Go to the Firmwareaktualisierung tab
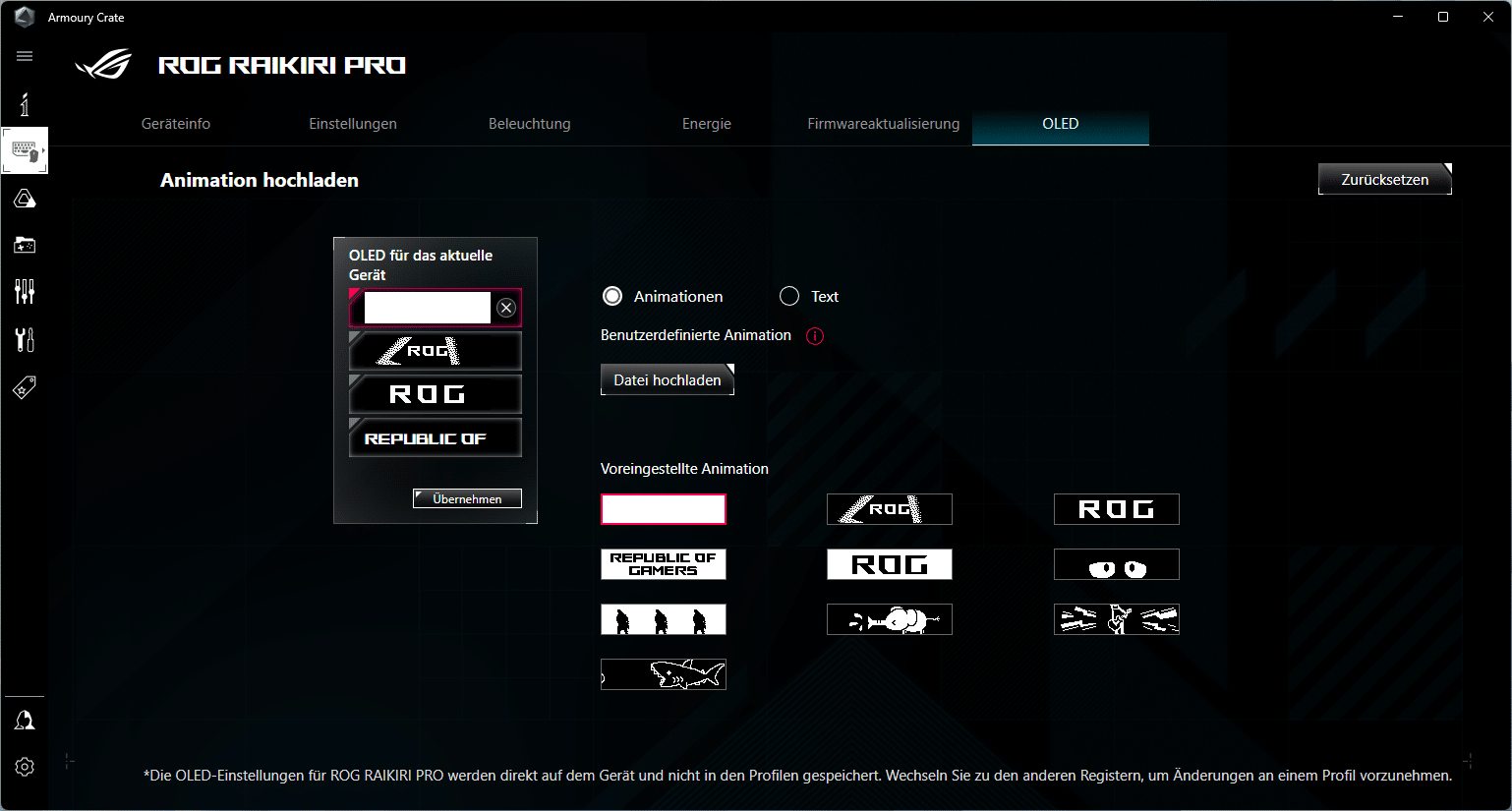 [x=883, y=124]
